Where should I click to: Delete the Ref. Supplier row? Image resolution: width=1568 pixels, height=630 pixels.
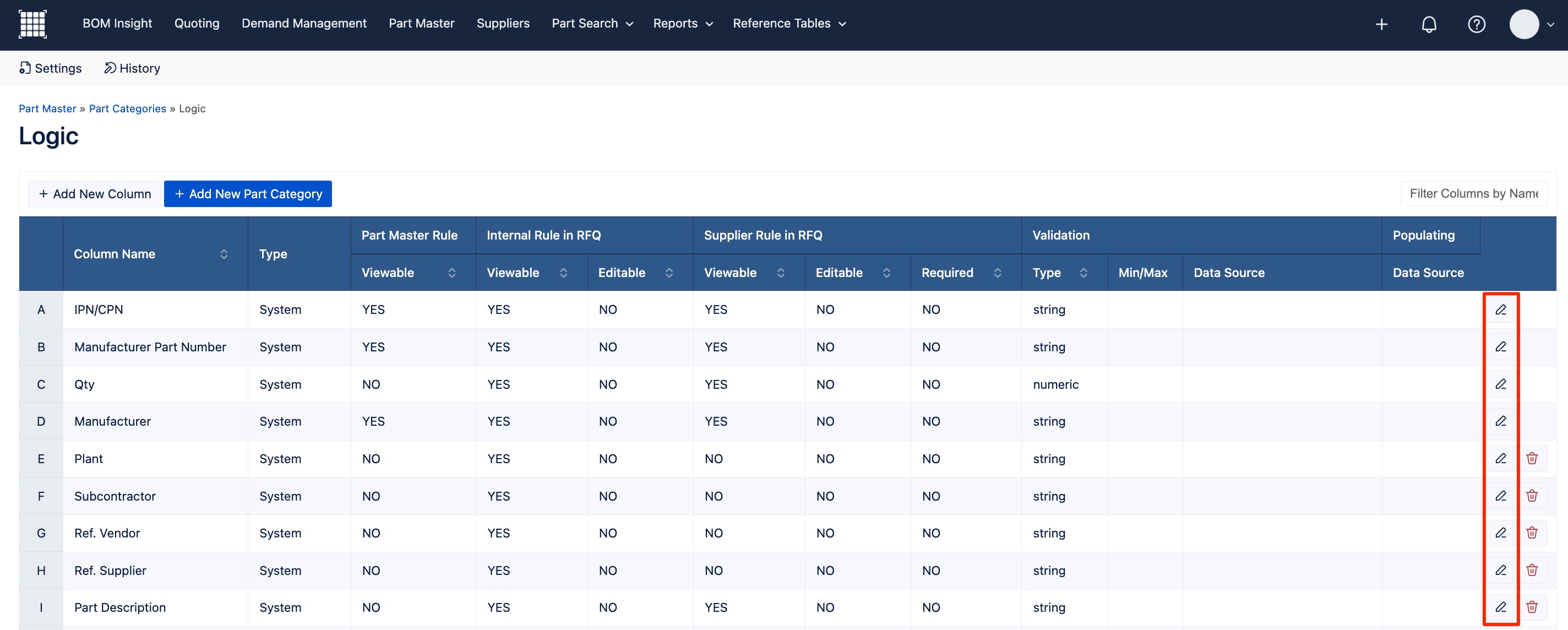point(1532,571)
